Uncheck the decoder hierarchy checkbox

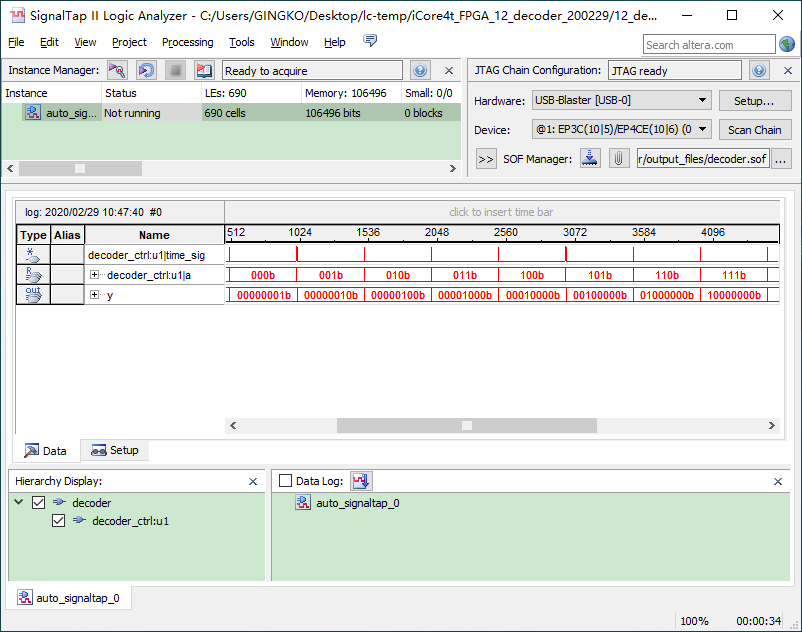[39, 503]
